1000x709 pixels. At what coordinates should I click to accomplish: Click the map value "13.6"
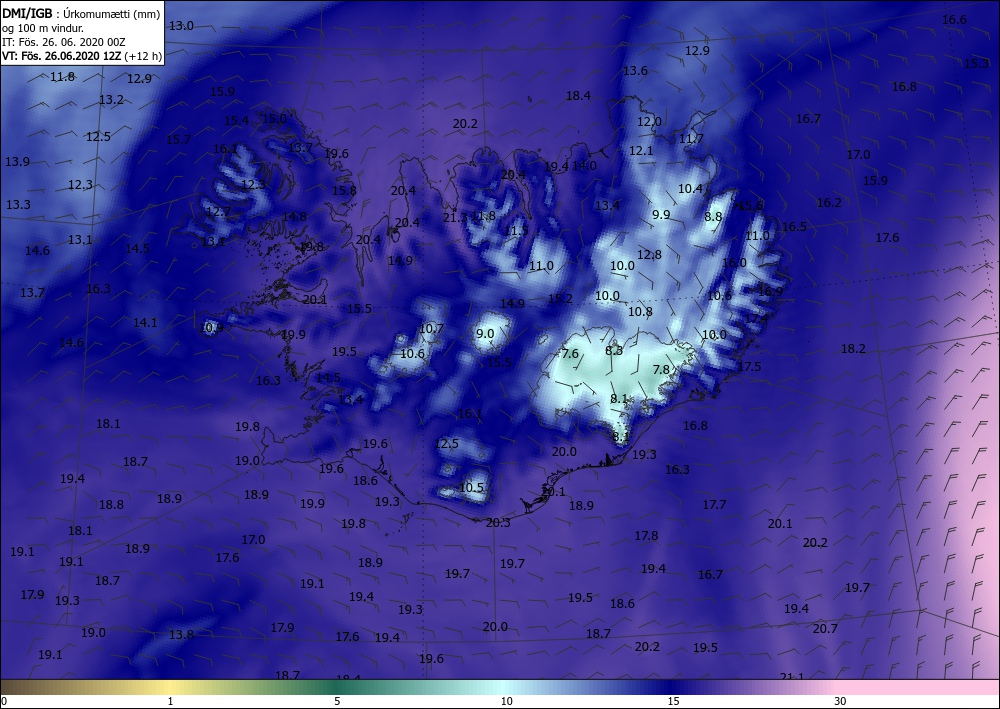(635, 71)
